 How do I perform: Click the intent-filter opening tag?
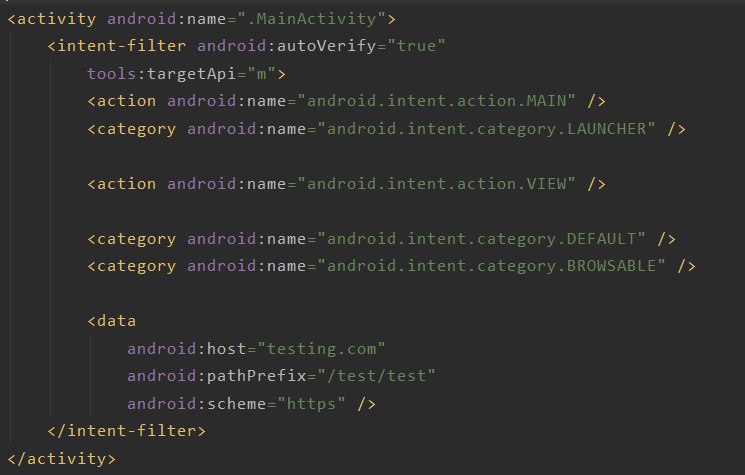coord(116,46)
